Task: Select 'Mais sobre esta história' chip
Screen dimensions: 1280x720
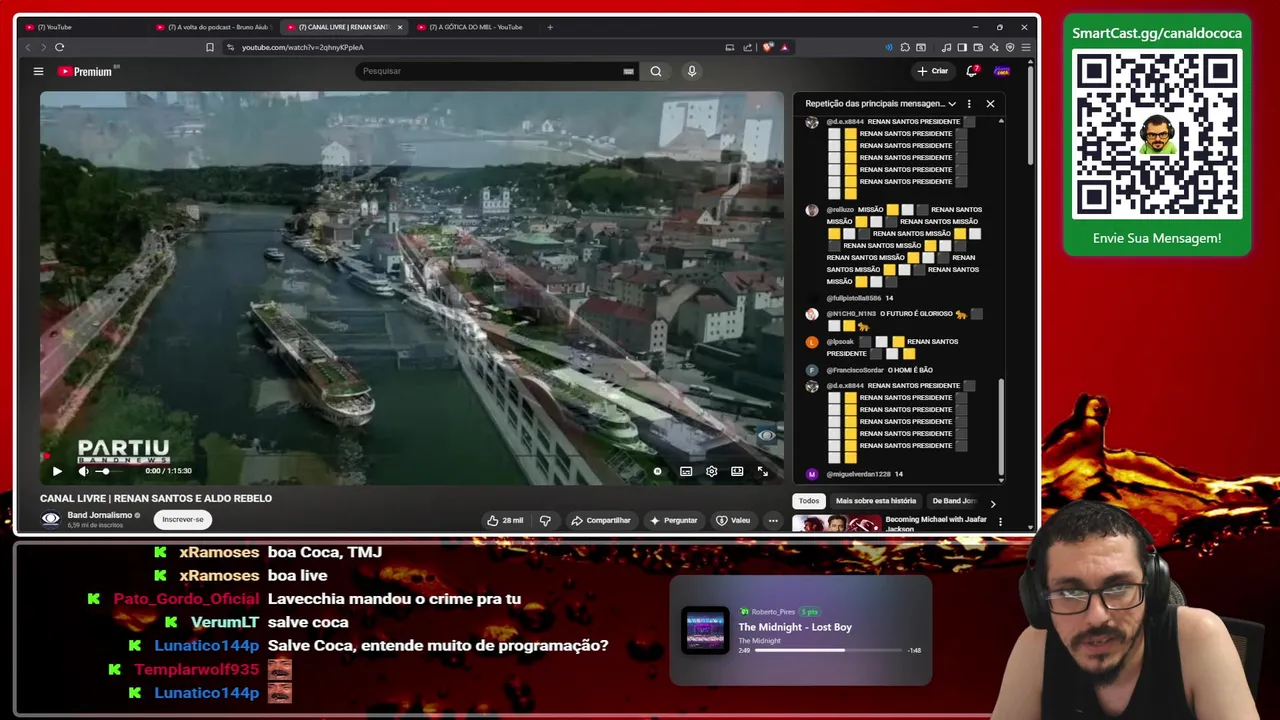Action: [x=876, y=501]
